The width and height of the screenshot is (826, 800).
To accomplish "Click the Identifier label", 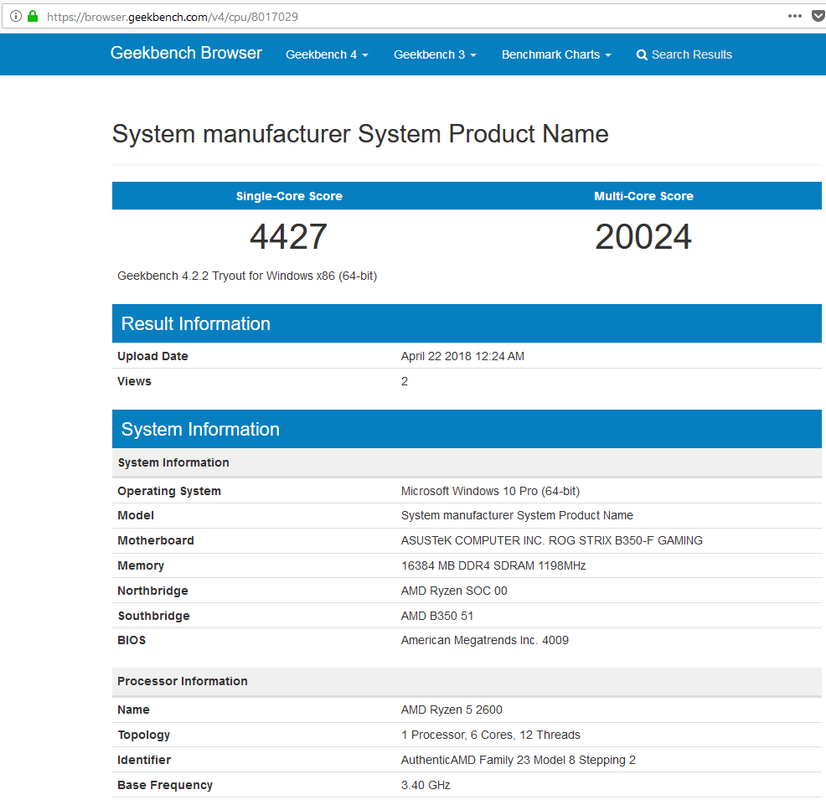I will (x=144, y=760).
